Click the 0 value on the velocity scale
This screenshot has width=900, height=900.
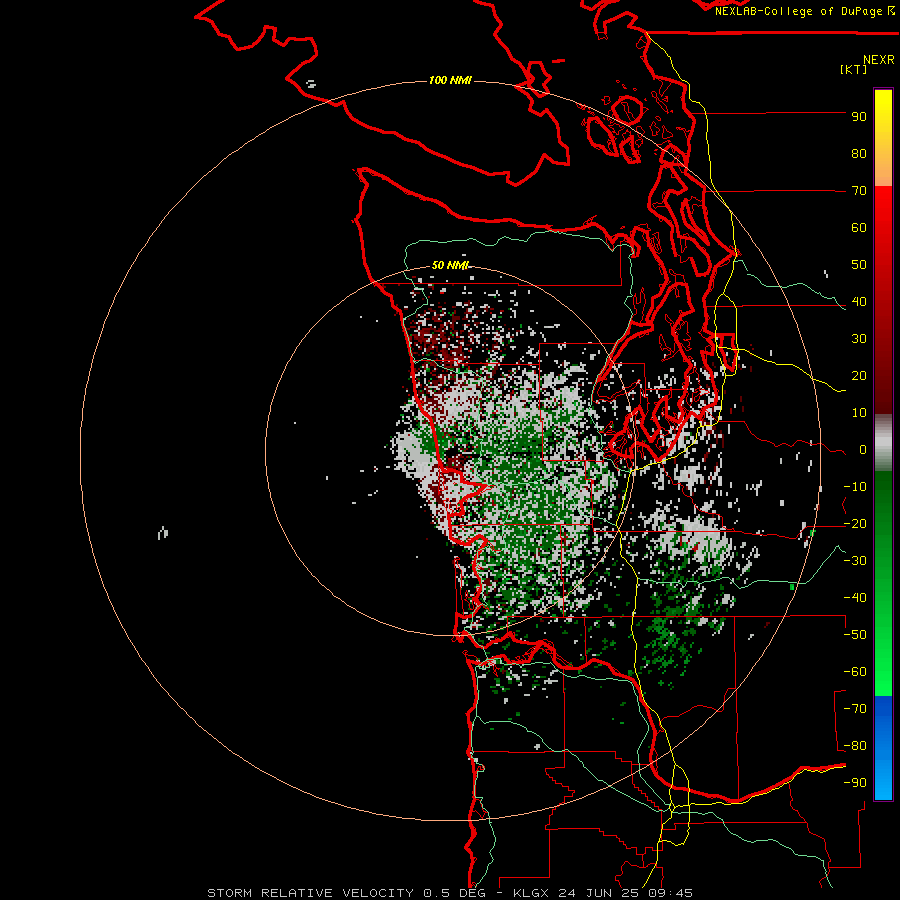pos(863,450)
